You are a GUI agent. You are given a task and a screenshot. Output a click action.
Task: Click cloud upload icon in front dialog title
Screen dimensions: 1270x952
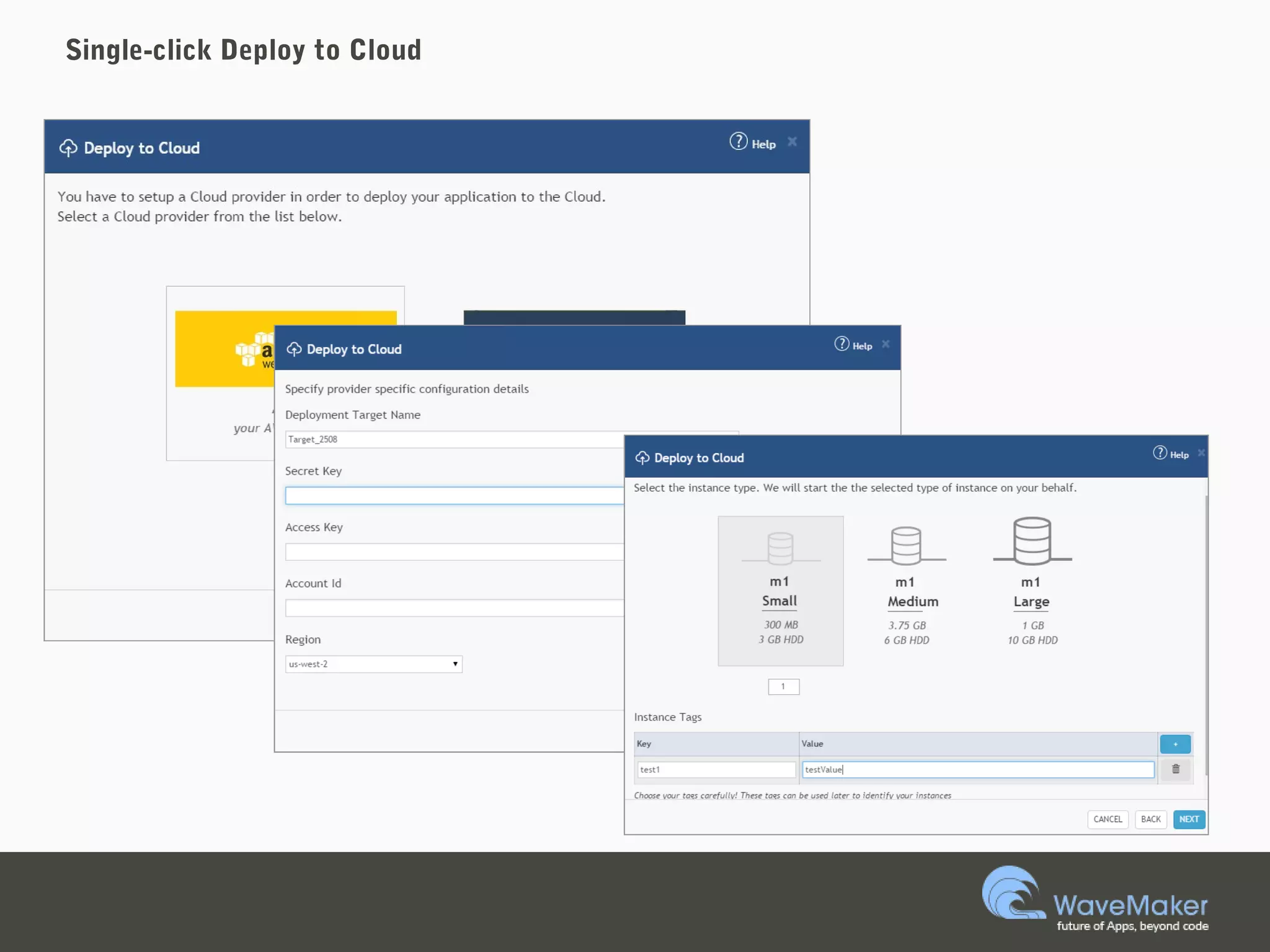coord(642,458)
